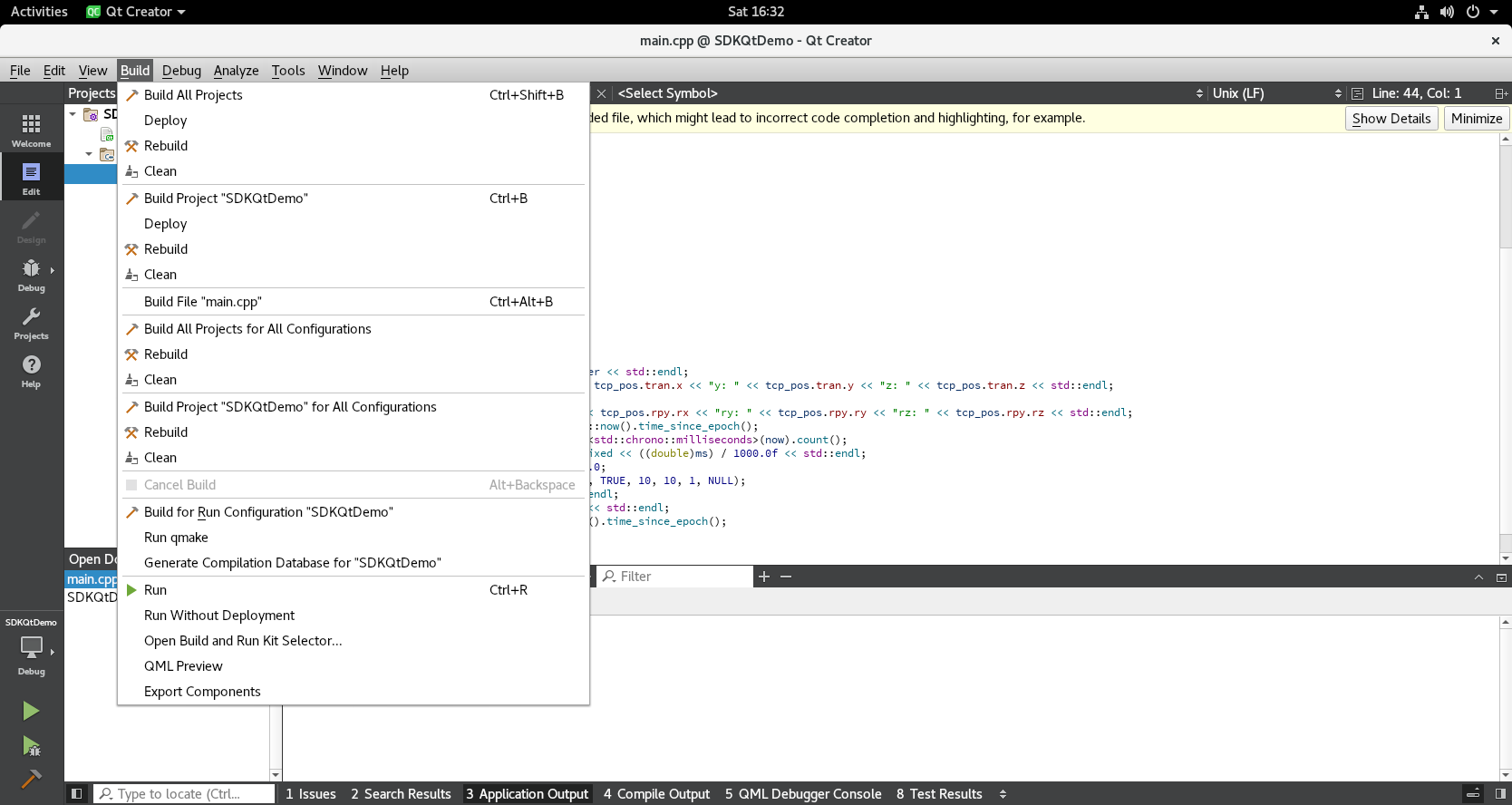Image resolution: width=1512 pixels, height=805 pixels.
Task: Click the SDKQtDemo kit selector monitor icon
Action: click(x=31, y=647)
